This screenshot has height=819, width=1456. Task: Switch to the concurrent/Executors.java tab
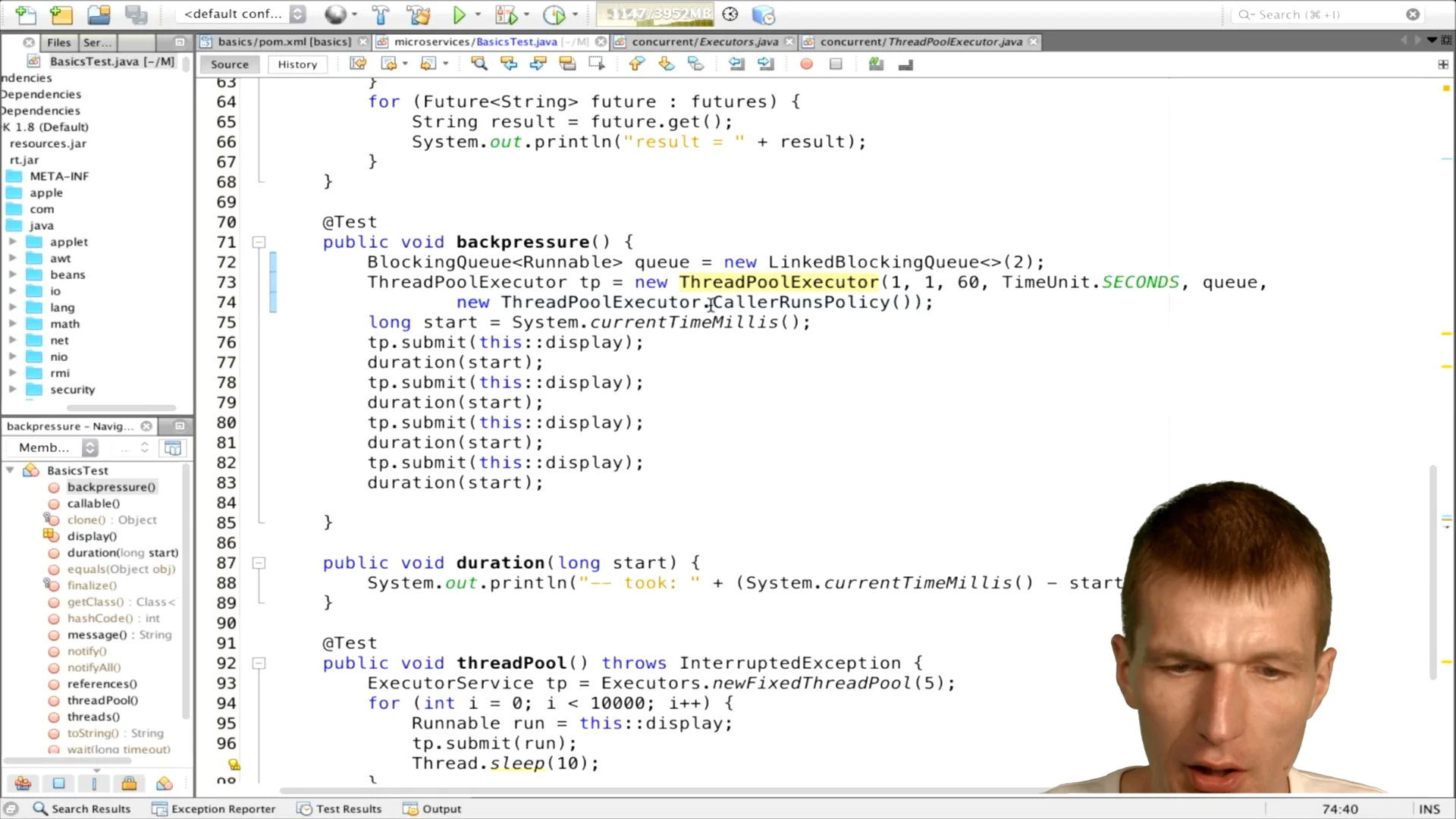(704, 42)
